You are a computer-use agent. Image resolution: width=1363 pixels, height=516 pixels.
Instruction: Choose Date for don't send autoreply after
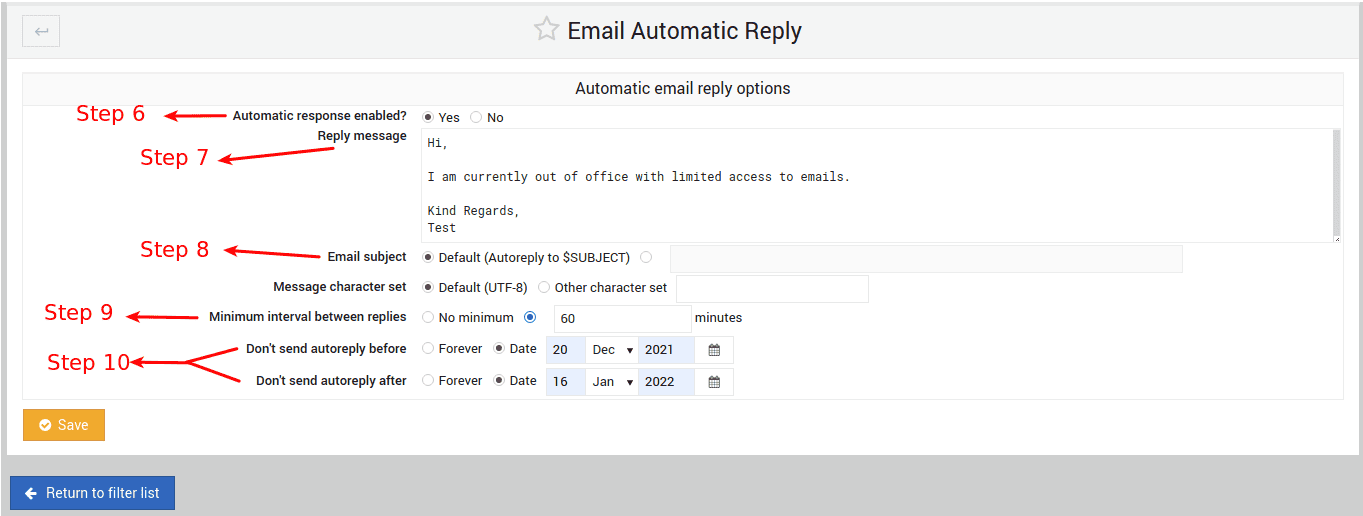click(x=499, y=381)
